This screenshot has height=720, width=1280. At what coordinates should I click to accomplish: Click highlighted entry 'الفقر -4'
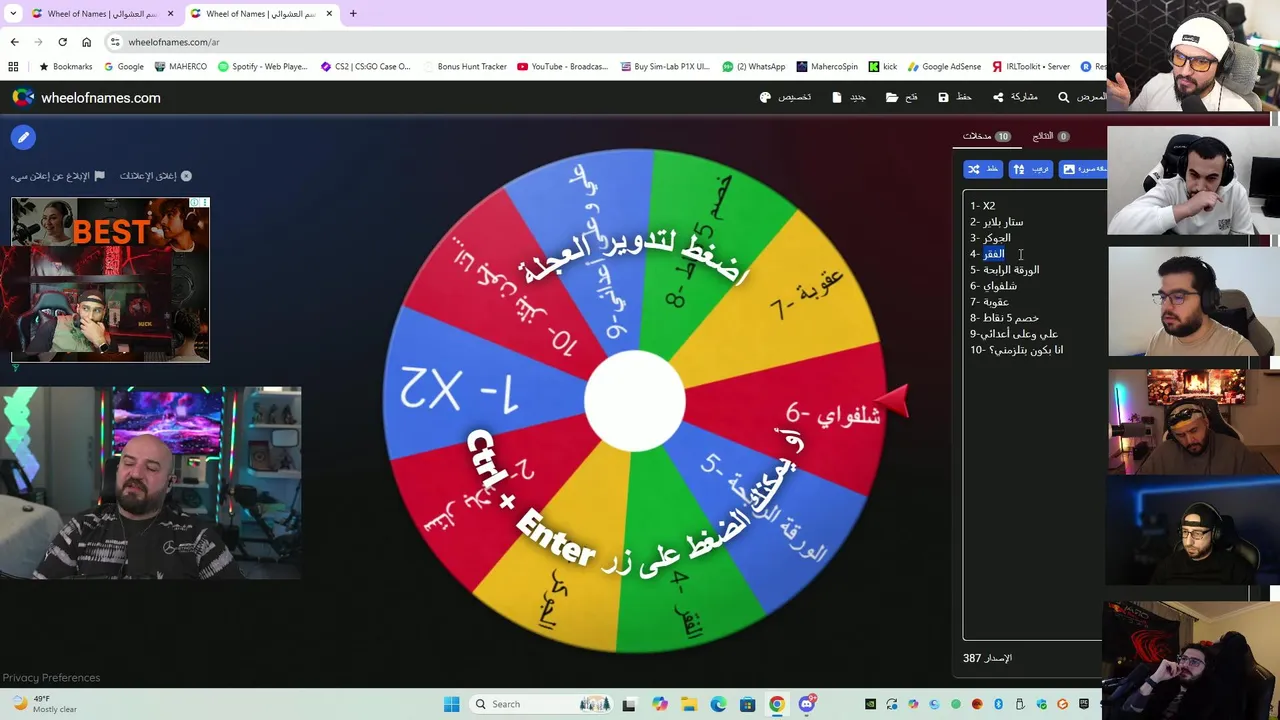[x=987, y=254]
